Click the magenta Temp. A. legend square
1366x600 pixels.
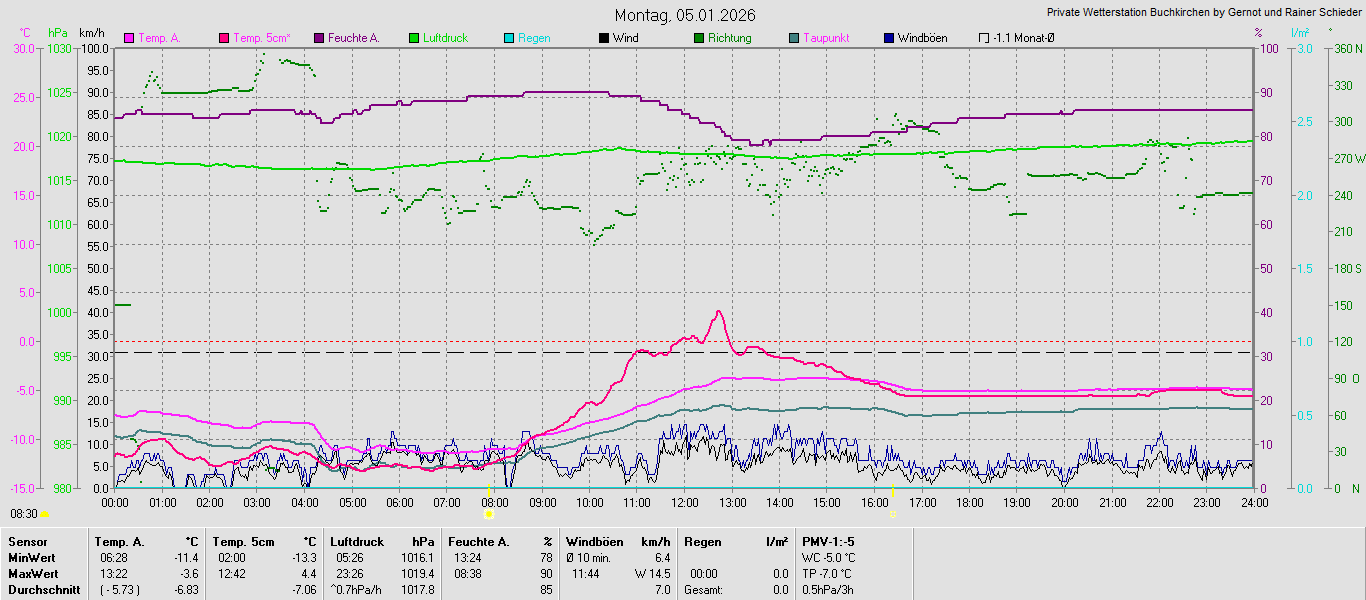pos(128,39)
